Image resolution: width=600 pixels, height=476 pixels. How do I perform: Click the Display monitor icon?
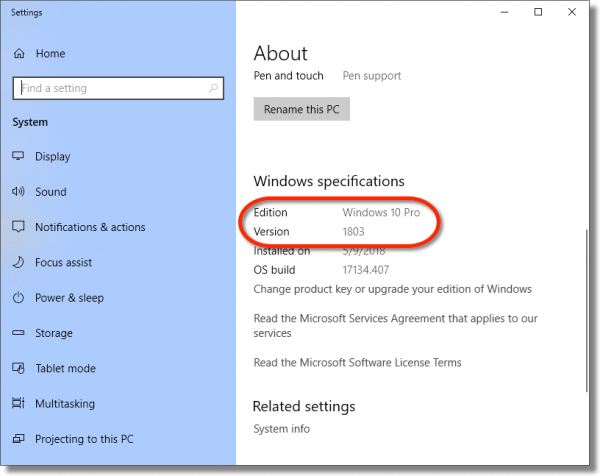click(18, 156)
